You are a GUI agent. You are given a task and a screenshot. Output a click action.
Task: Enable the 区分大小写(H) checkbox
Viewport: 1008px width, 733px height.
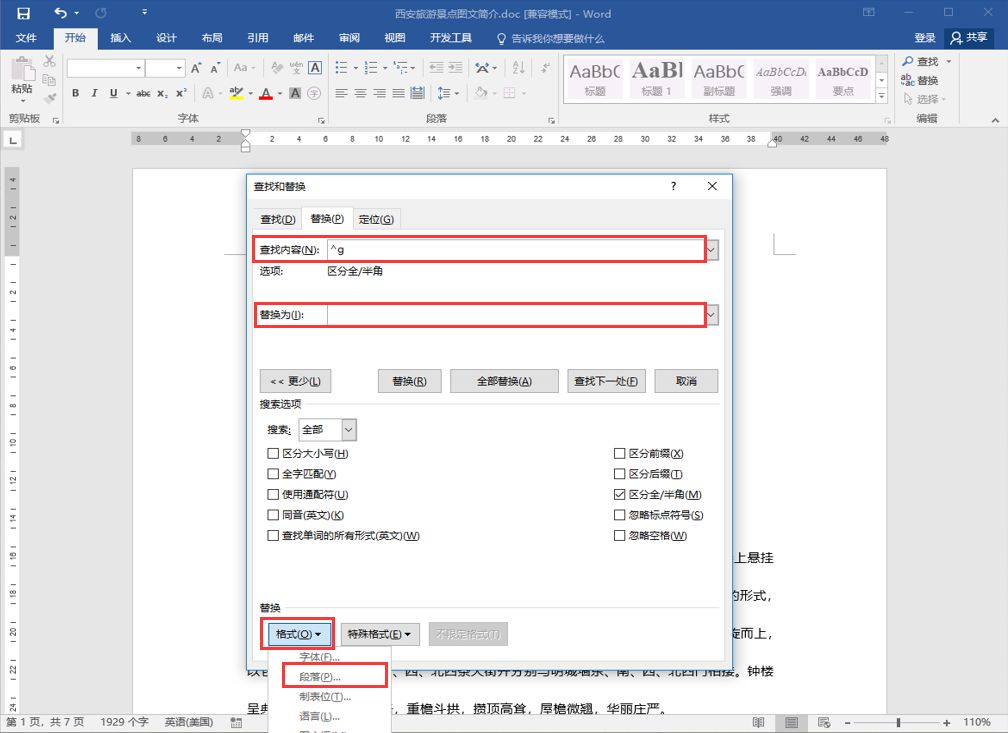pyautogui.click(x=273, y=453)
